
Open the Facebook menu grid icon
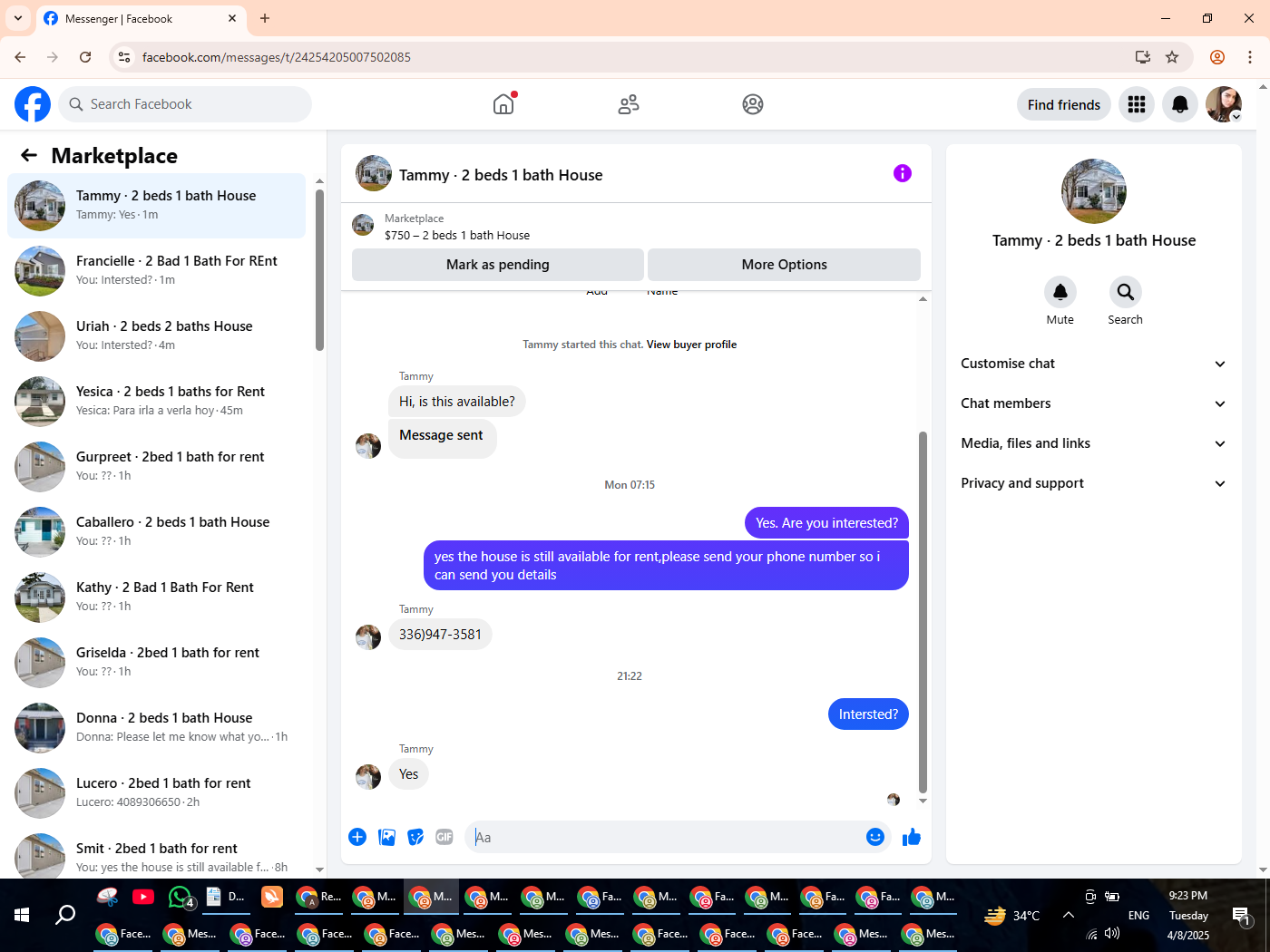click(x=1137, y=104)
